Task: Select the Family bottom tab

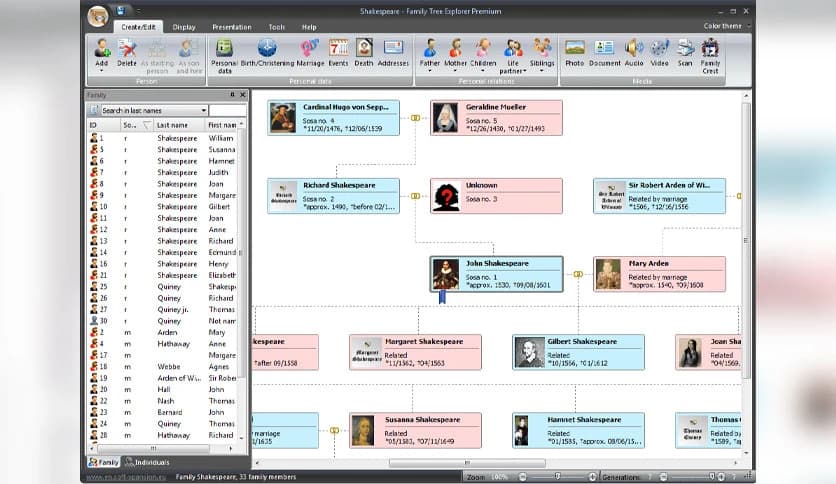Action: click(x=104, y=462)
